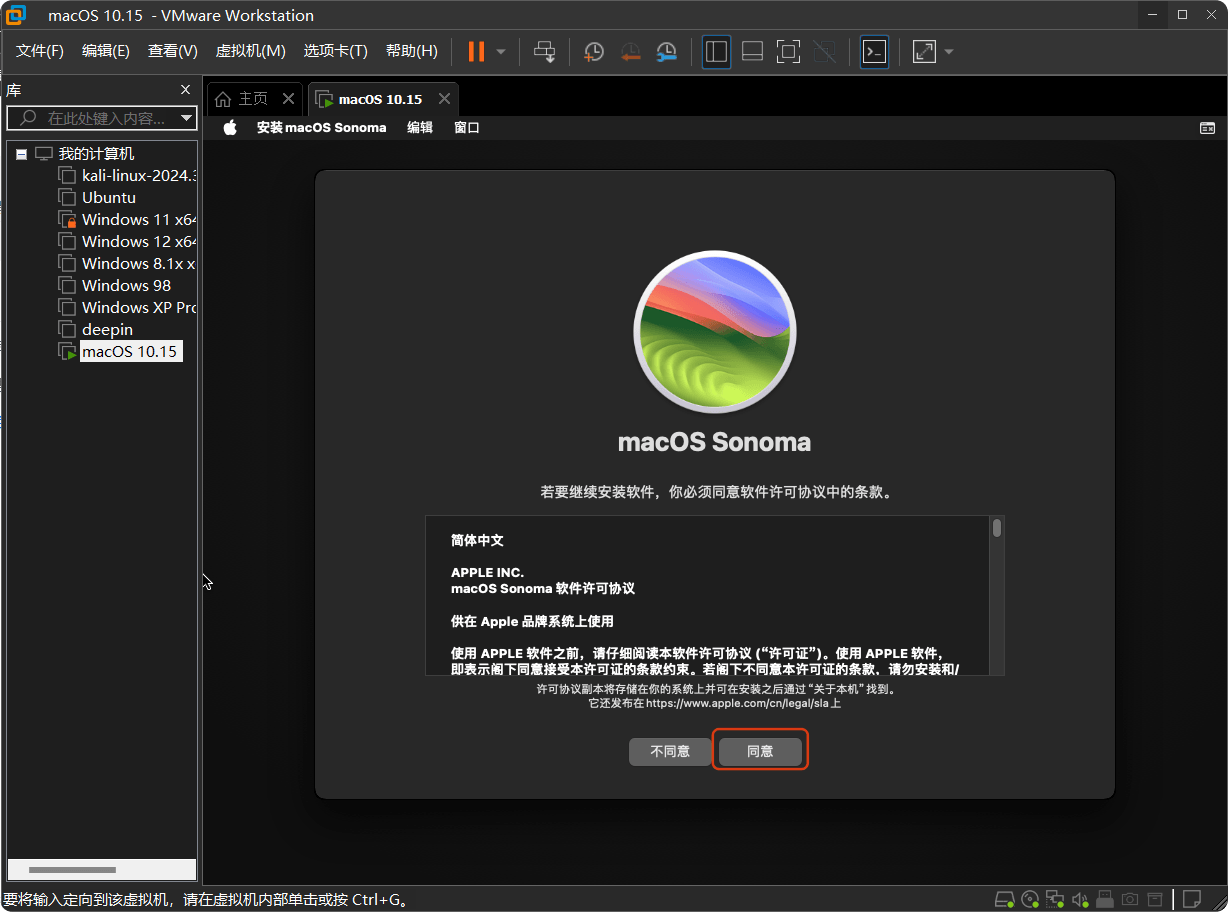
Task: Revert to snapshot with the orange arrow icon
Action: click(631, 51)
